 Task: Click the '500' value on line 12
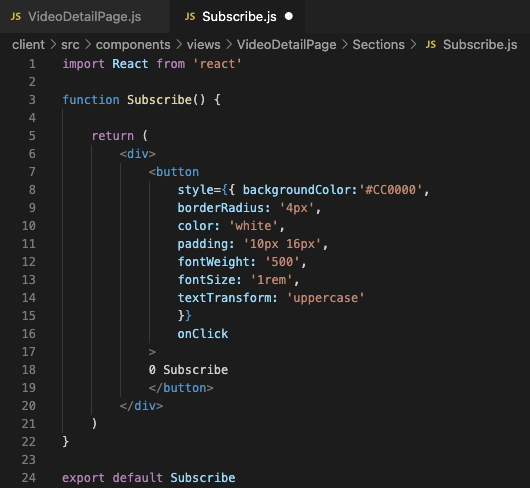[282, 262]
